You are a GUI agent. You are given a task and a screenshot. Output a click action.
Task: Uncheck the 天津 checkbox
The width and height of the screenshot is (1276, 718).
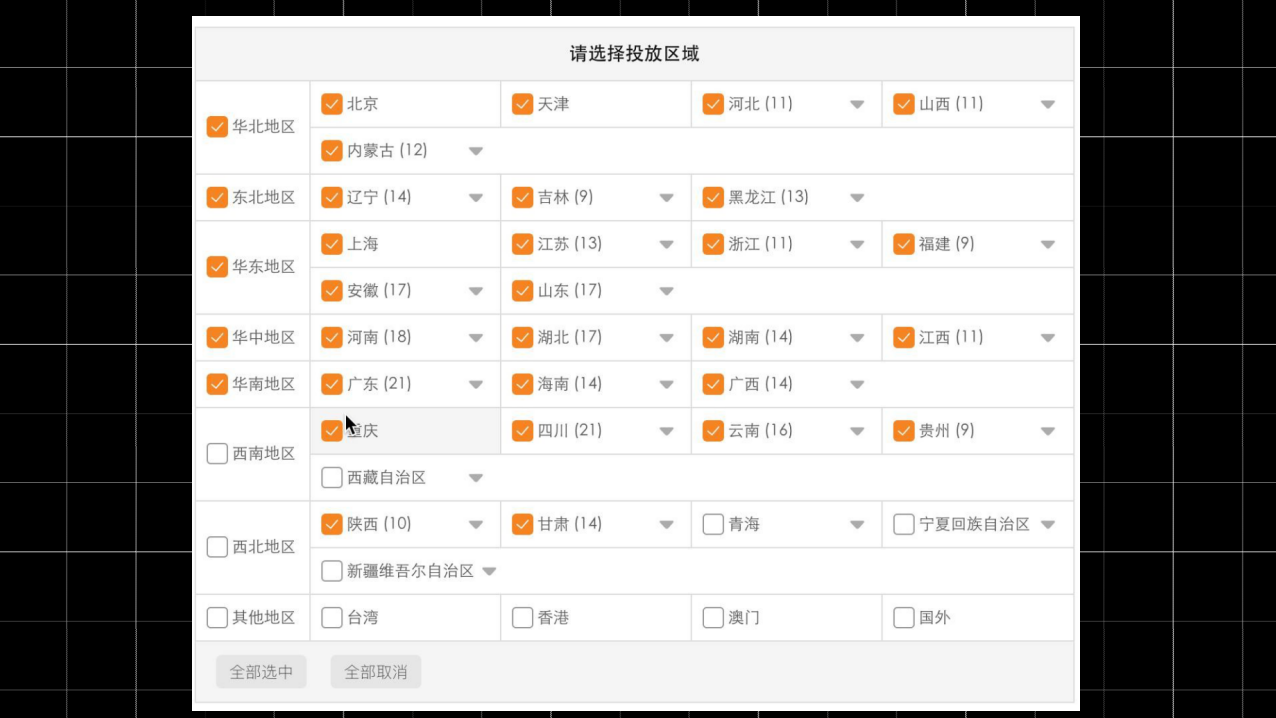522,104
